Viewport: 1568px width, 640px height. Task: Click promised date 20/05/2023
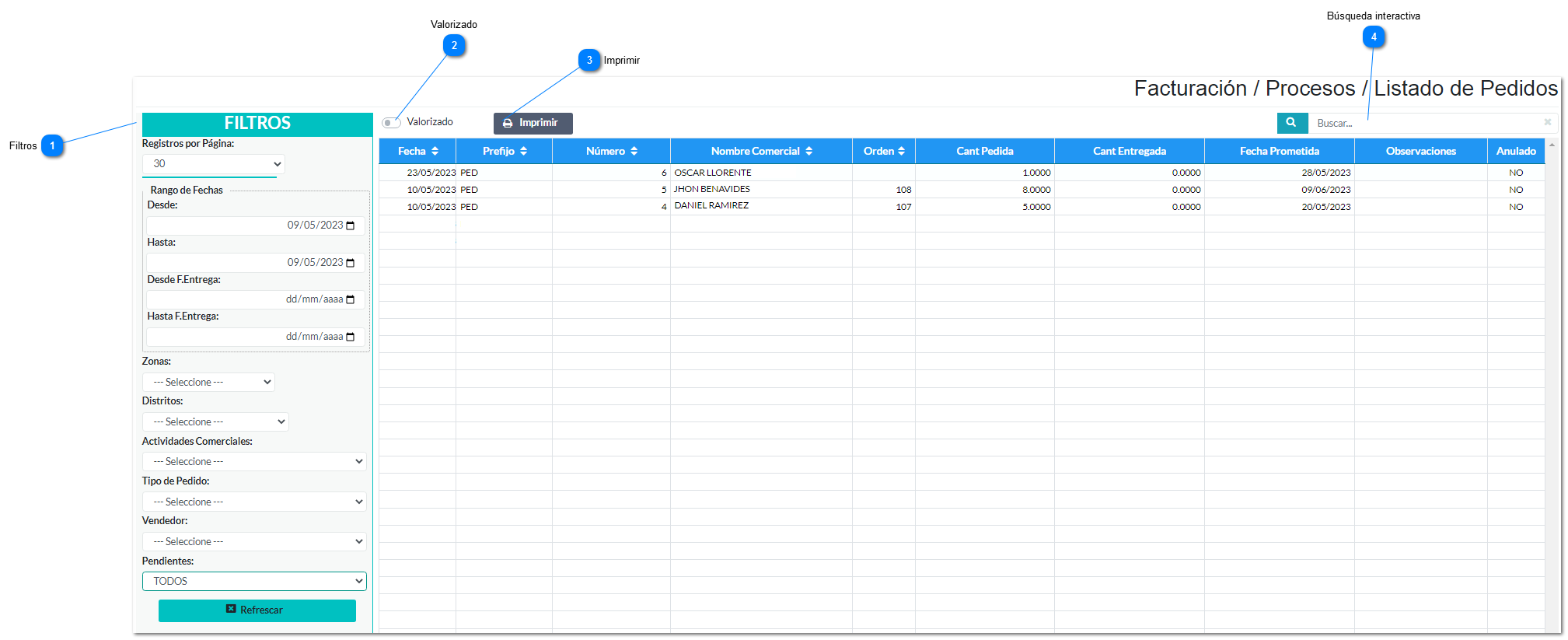[x=1326, y=207]
